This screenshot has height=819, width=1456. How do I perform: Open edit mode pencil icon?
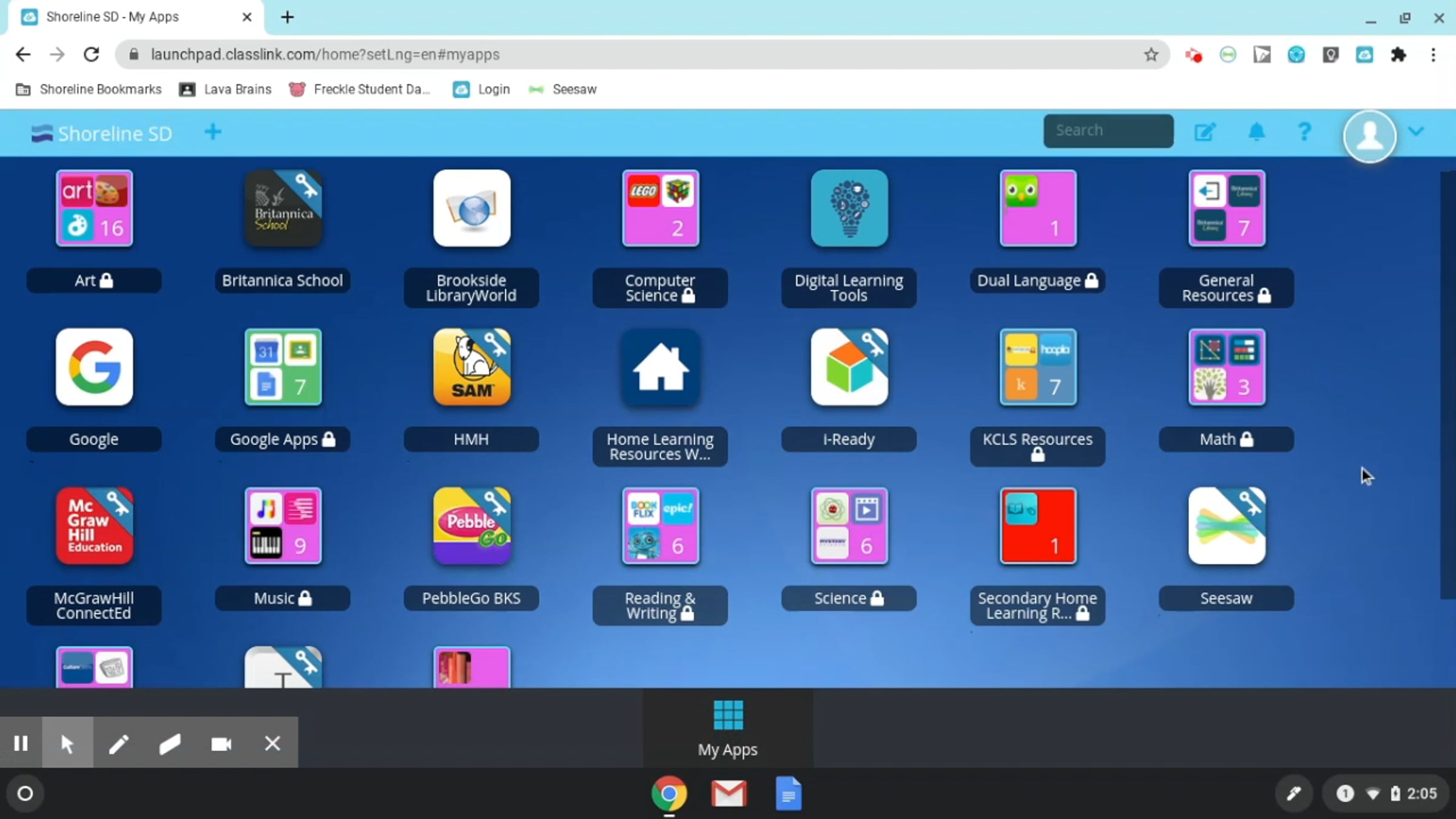pyautogui.click(x=1205, y=132)
